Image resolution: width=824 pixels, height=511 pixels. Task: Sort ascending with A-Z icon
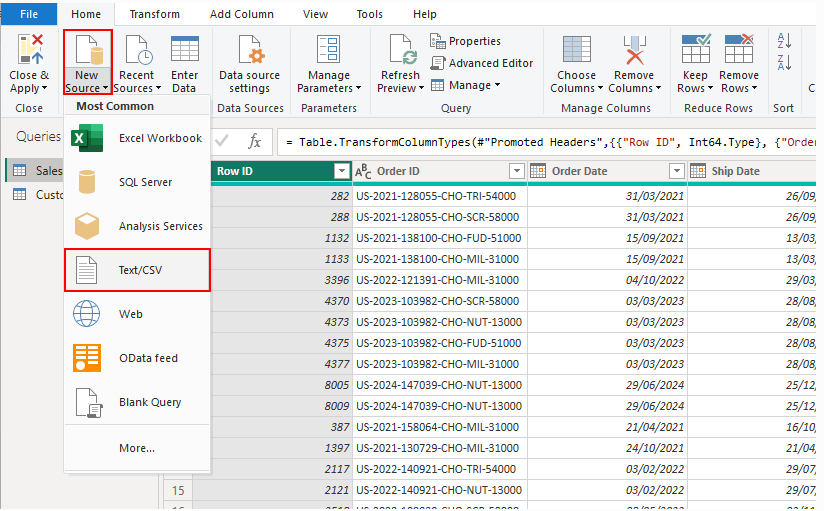[x=784, y=40]
